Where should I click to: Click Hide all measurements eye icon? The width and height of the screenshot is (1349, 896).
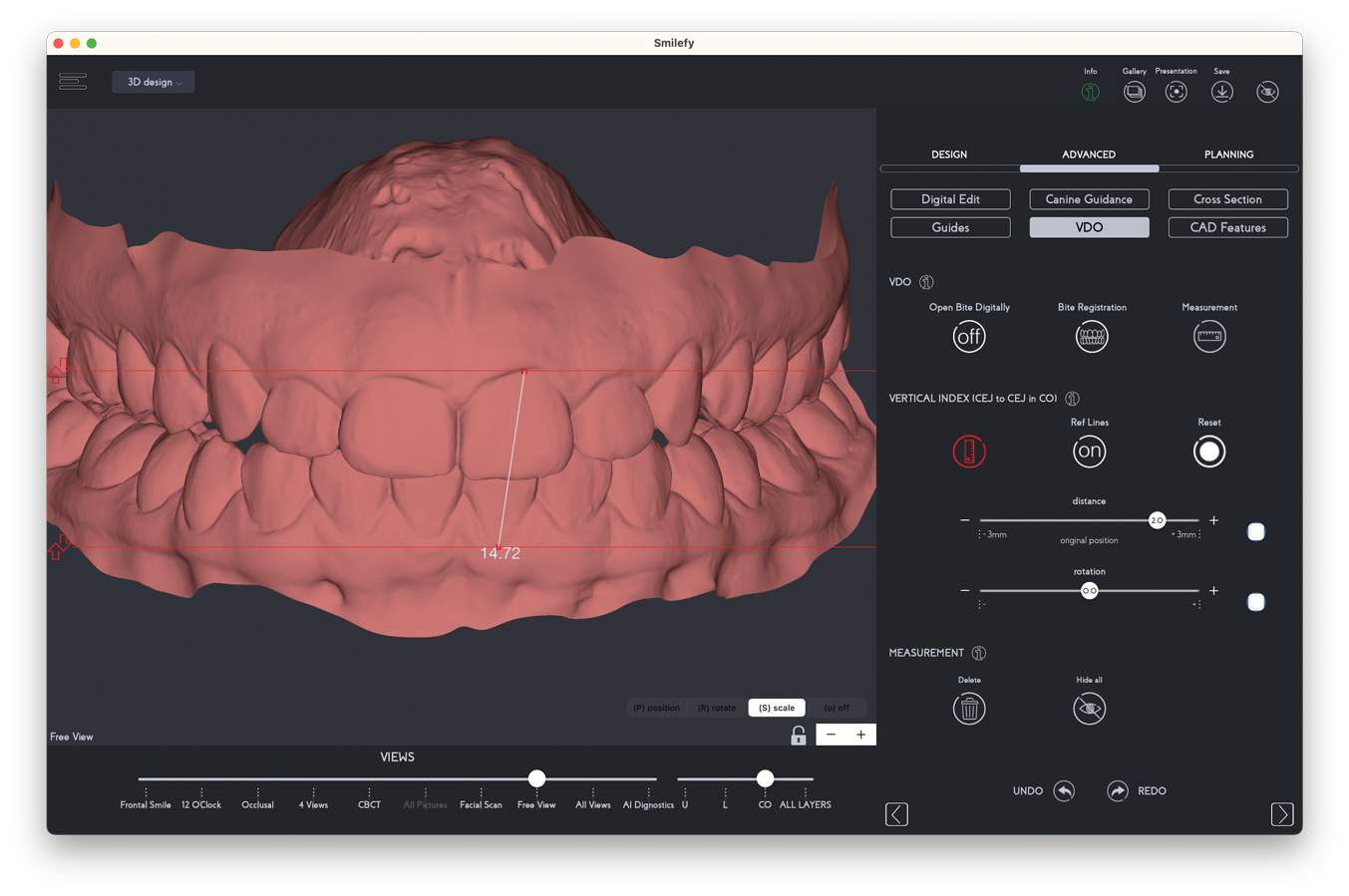[1089, 709]
